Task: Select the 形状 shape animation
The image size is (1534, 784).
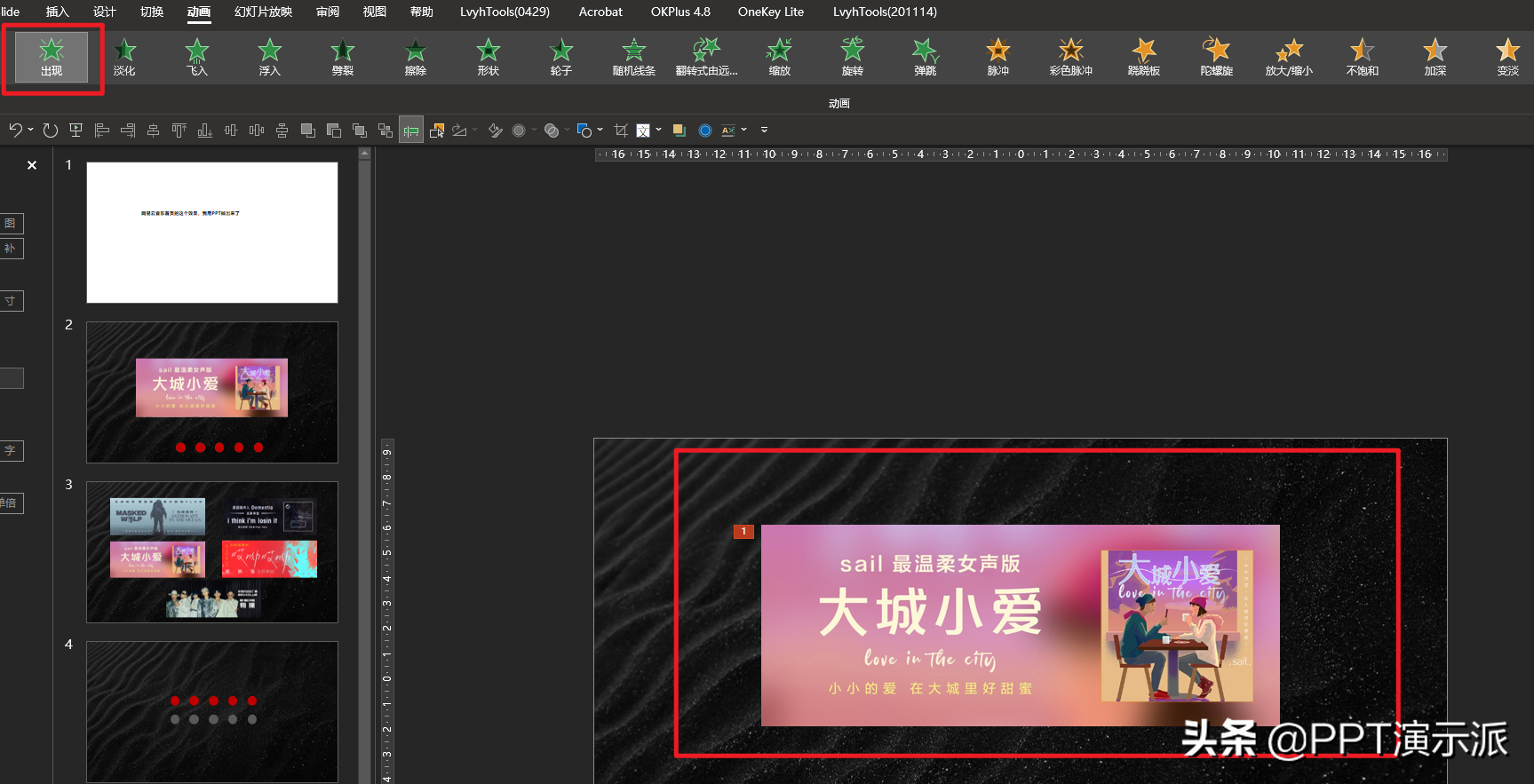Action: (489, 57)
